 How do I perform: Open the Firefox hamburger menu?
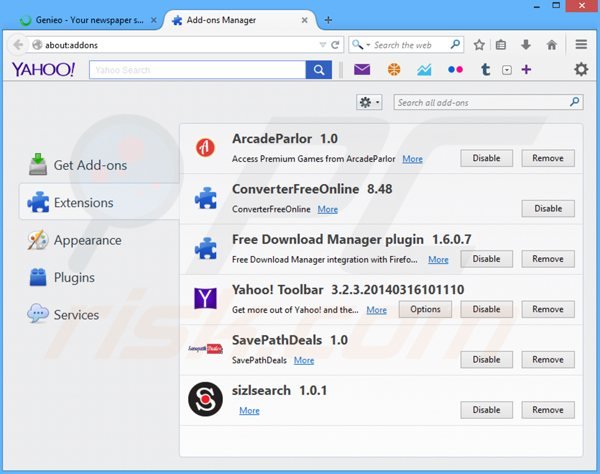[x=581, y=44]
